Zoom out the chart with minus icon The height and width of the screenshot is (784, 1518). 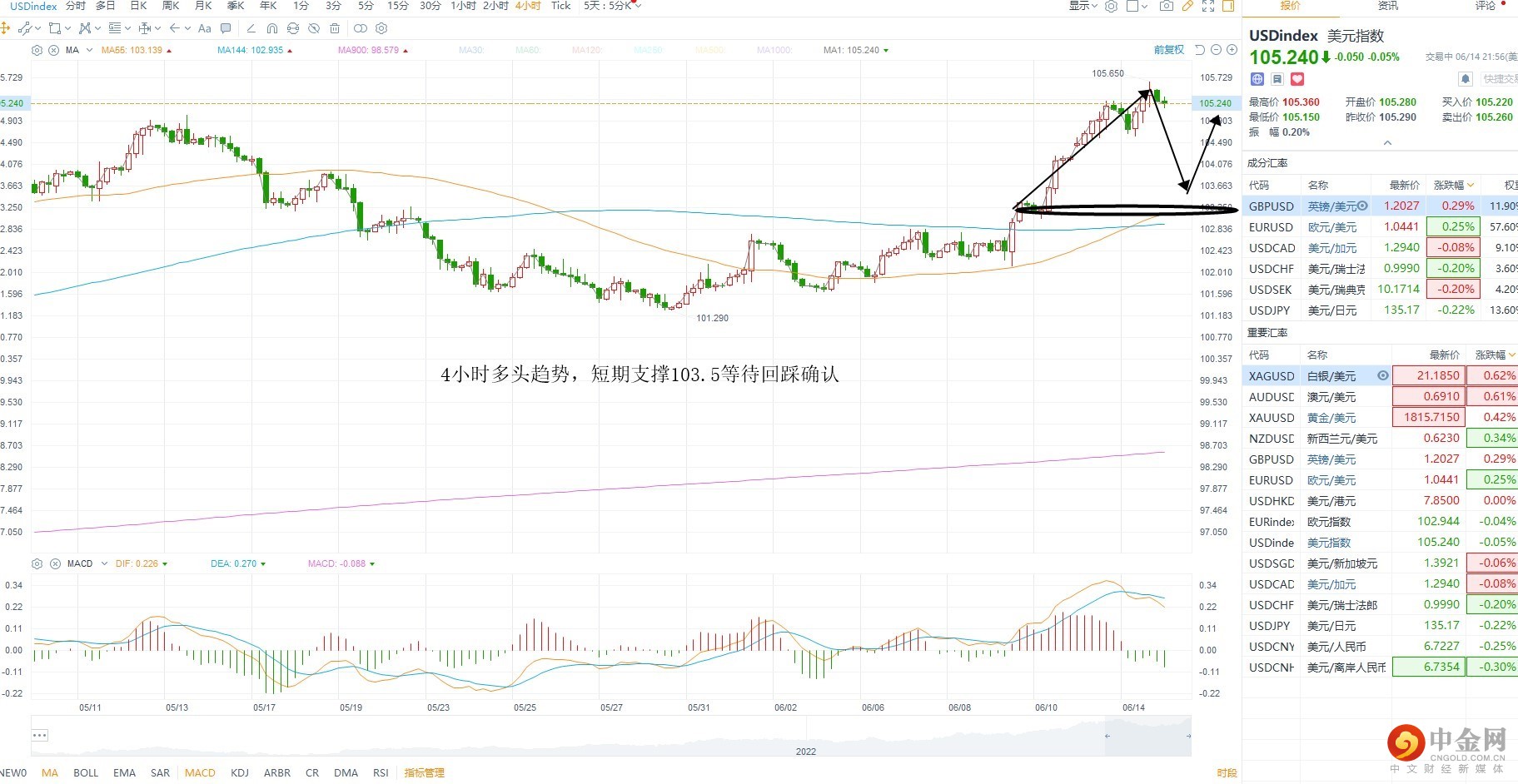coord(1216,50)
